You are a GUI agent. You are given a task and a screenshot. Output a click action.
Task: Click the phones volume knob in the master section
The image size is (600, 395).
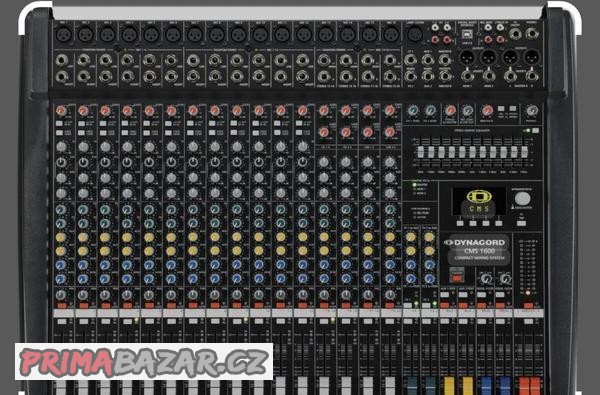pyautogui.click(x=532, y=111)
